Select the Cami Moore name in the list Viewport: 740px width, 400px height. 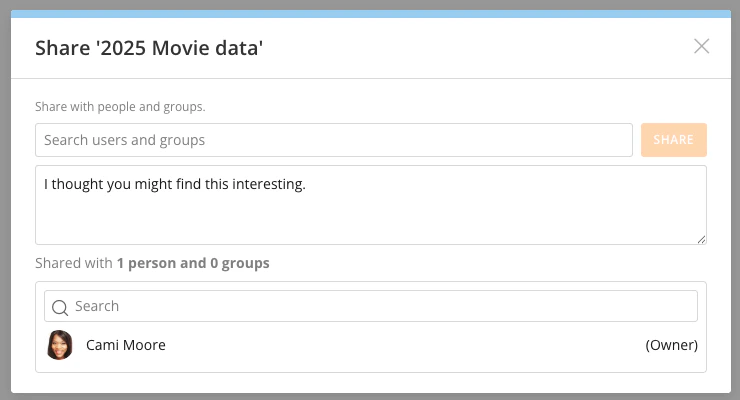126,345
